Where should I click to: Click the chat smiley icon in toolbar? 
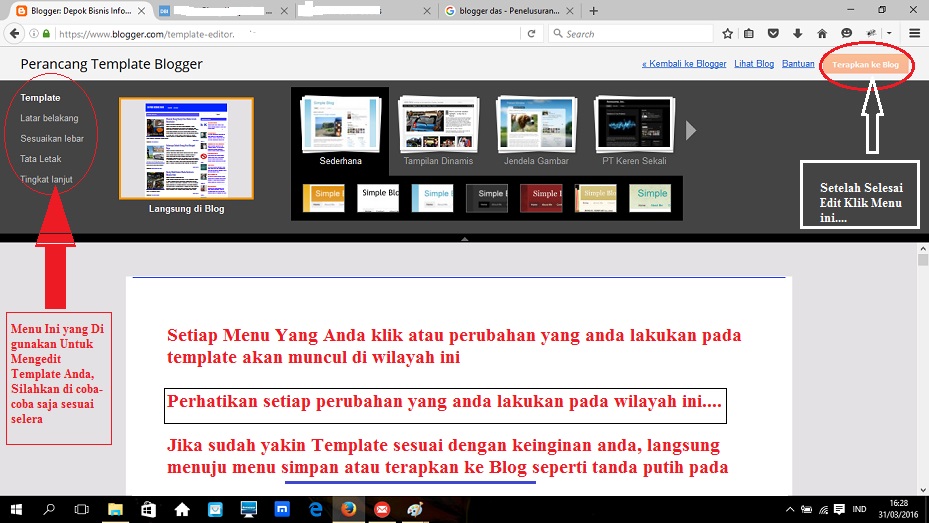(846, 34)
